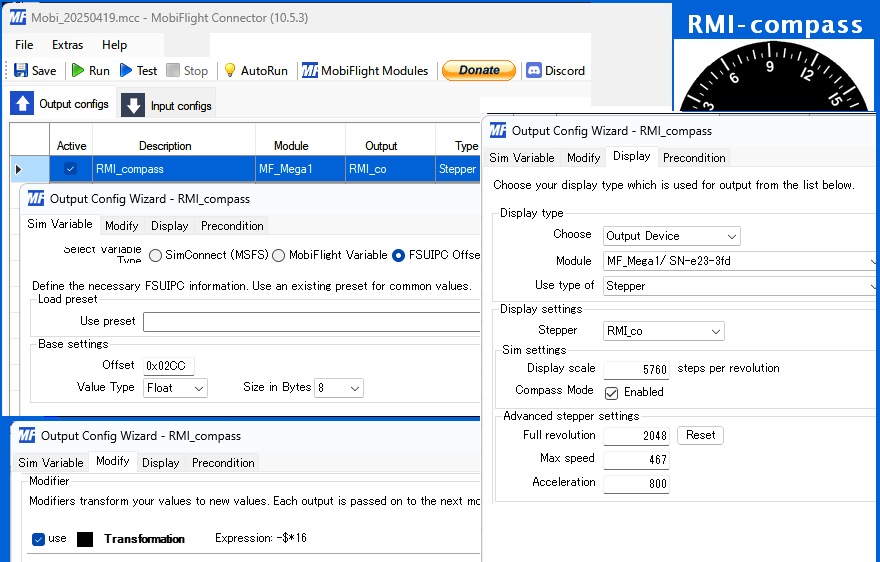Switch to Sim Variable tab in right wizard
This screenshot has width=880, height=562.
522,158
